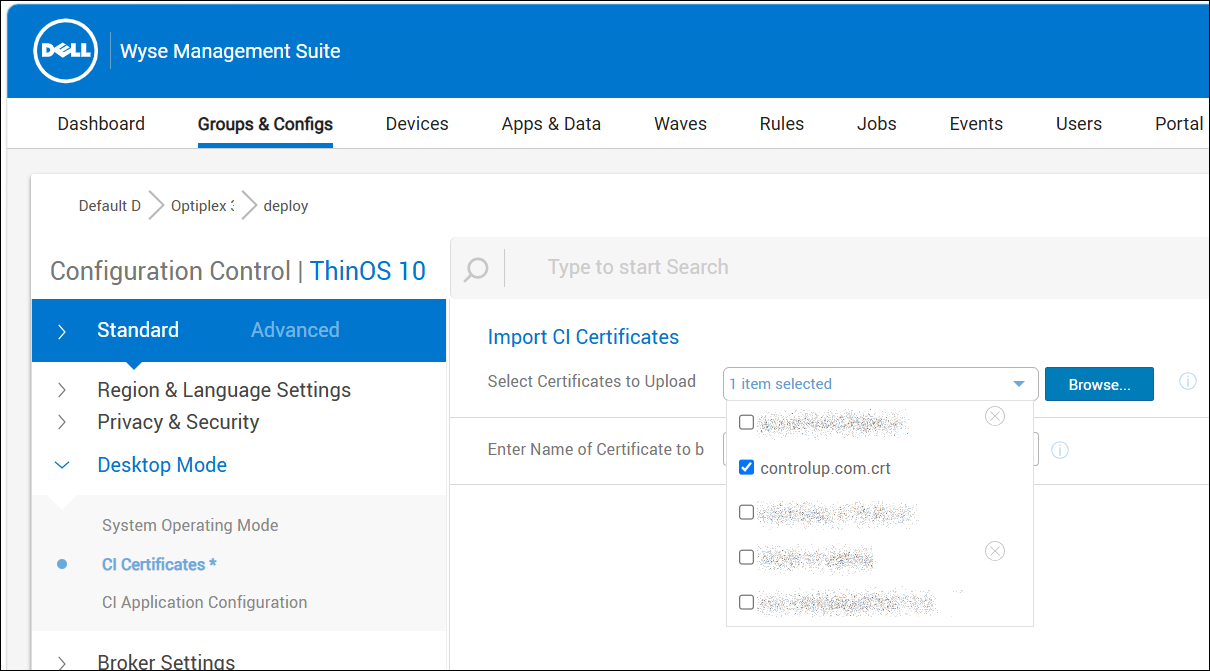Open CI Application Configuration
The height and width of the screenshot is (671, 1210).
tap(204, 602)
